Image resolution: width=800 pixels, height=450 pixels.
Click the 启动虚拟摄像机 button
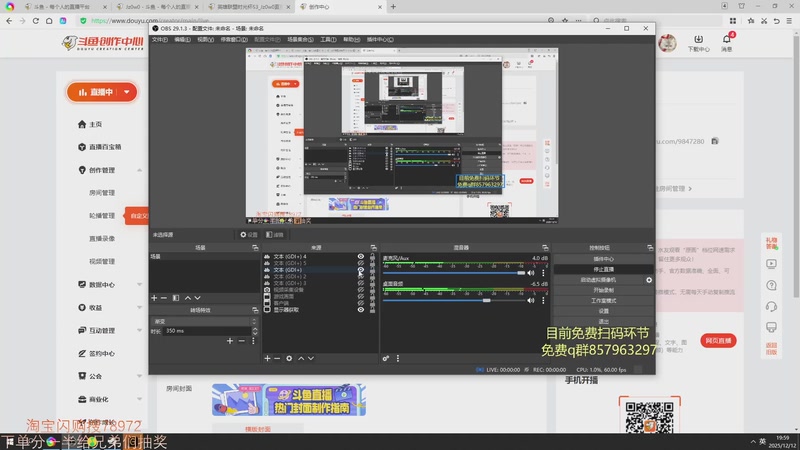598,280
